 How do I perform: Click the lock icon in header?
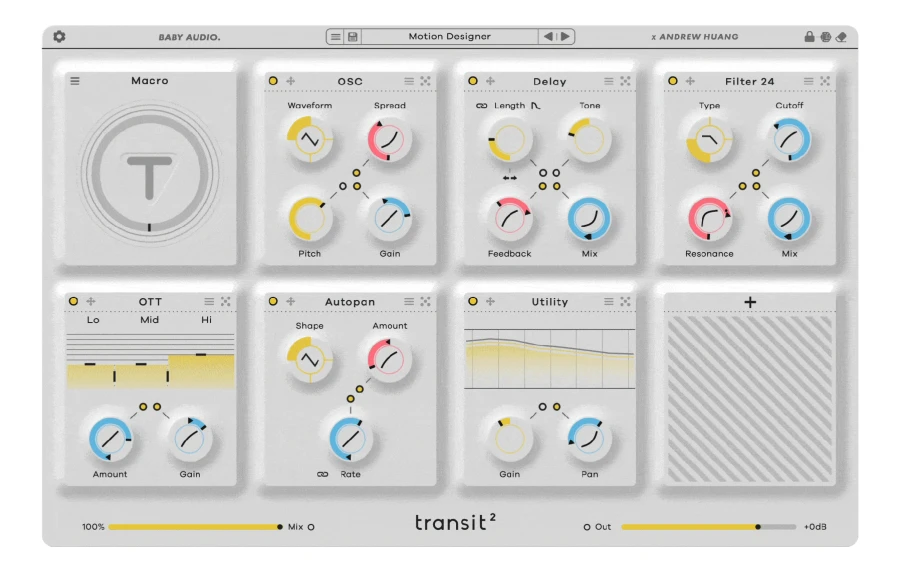click(809, 37)
